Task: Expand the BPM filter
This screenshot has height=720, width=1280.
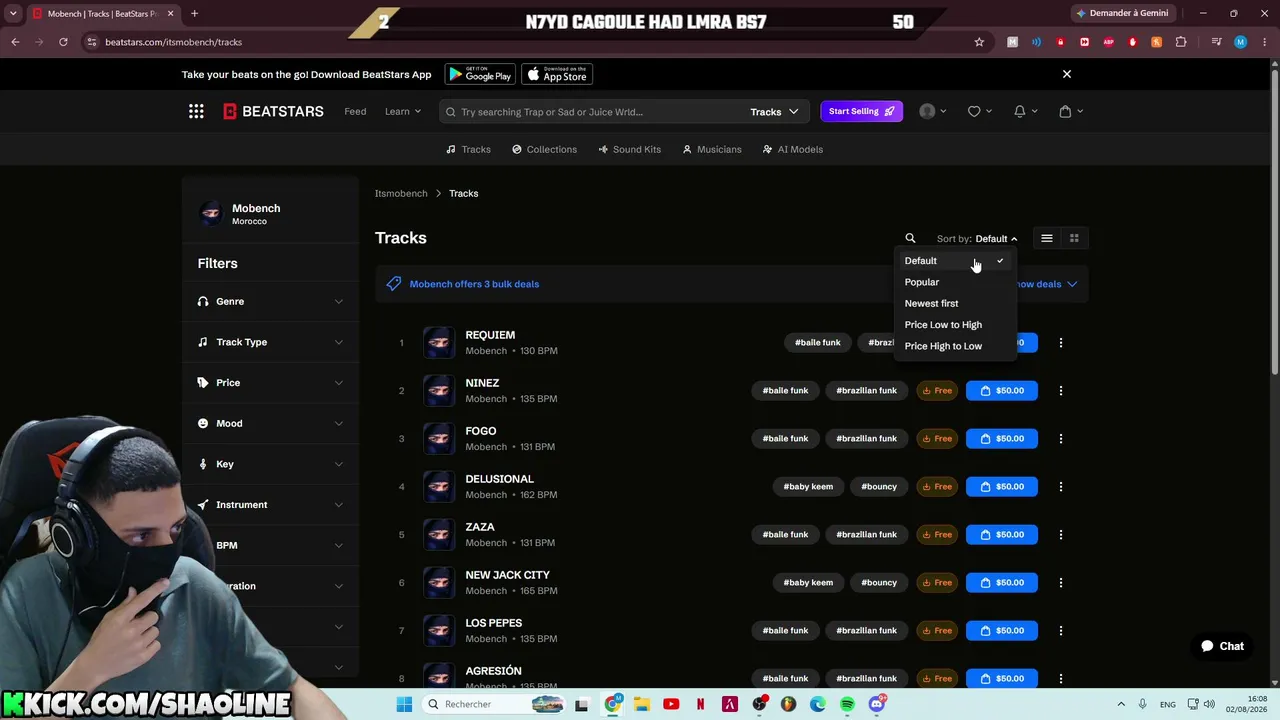Action: (x=271, y=545)
